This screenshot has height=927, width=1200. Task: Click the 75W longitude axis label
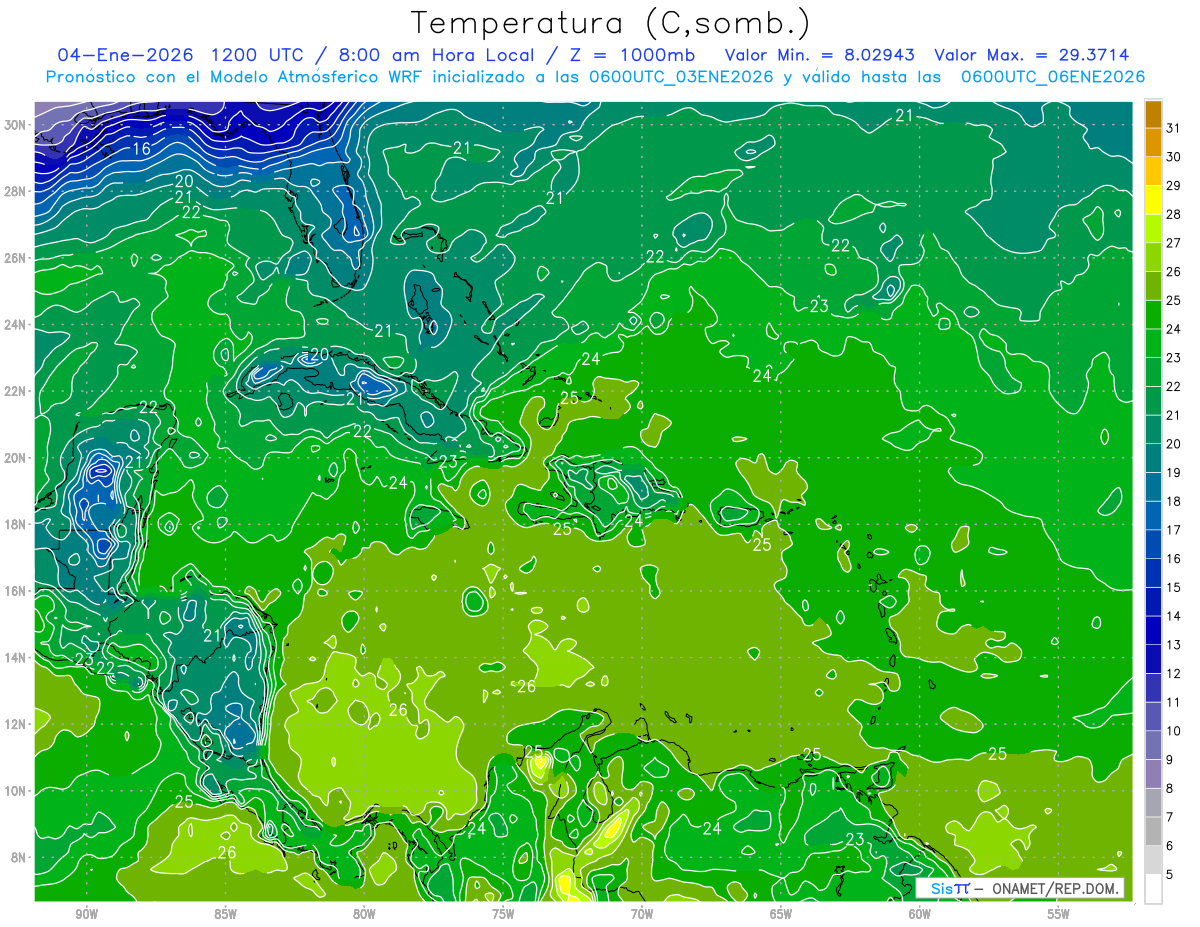[503, 914]
